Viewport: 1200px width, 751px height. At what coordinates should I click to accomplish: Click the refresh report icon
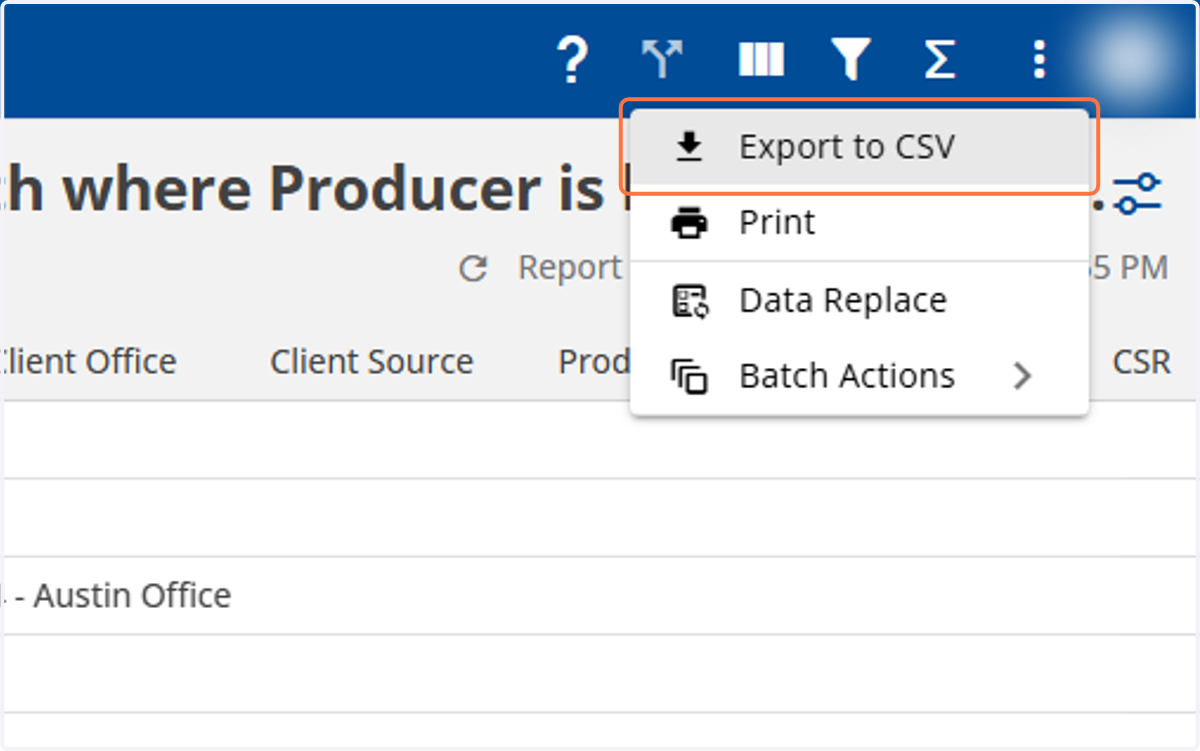click(x=473, y=268)
